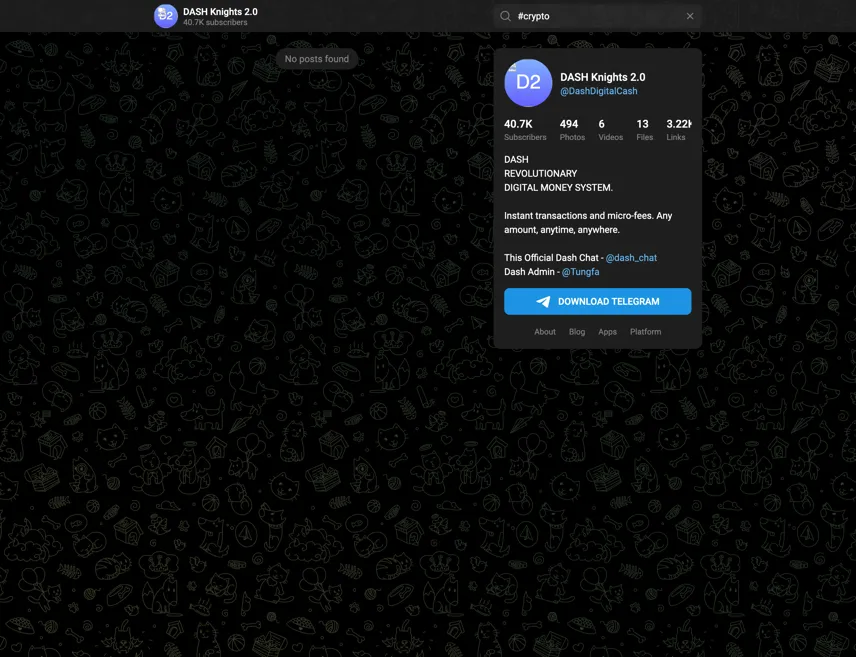The height and width of the screenshot is (657, 856).
Task: Open the Platform footer link
Action: click(645, 332)
